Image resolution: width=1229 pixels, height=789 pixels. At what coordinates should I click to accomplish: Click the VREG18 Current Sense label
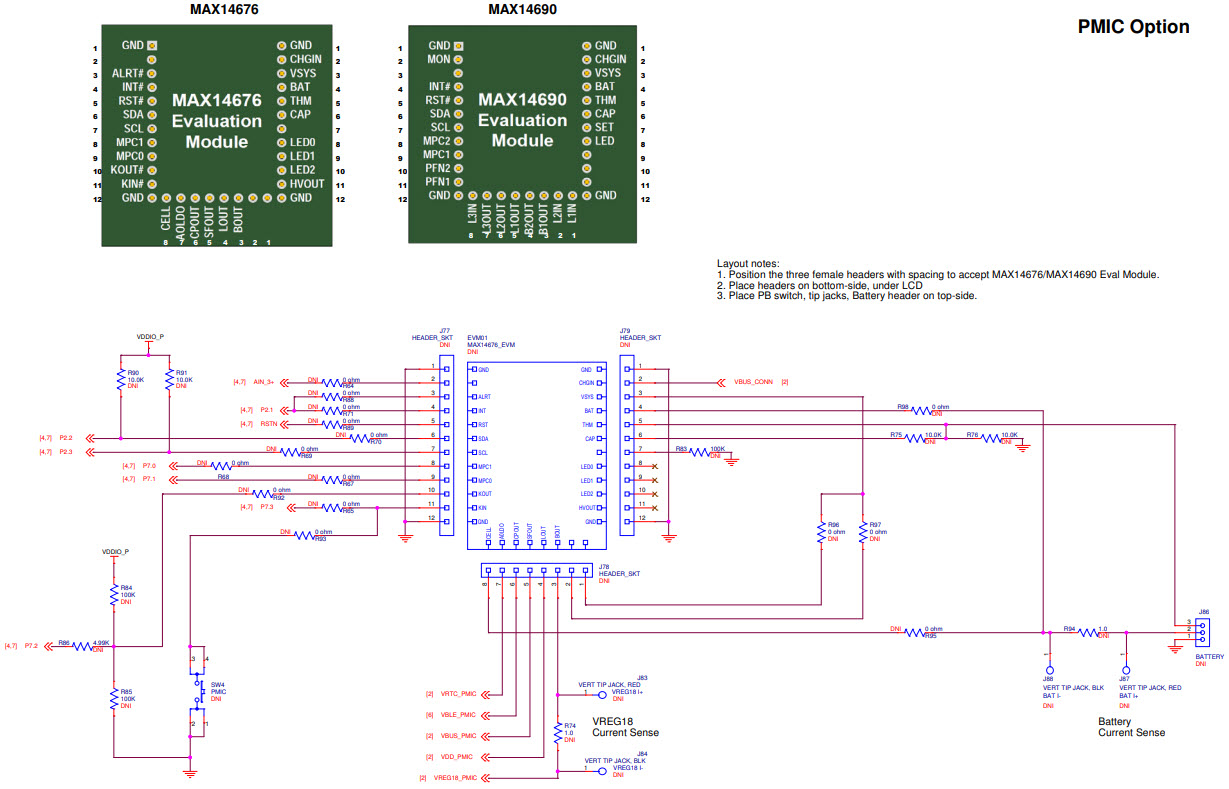pos(625,728)
